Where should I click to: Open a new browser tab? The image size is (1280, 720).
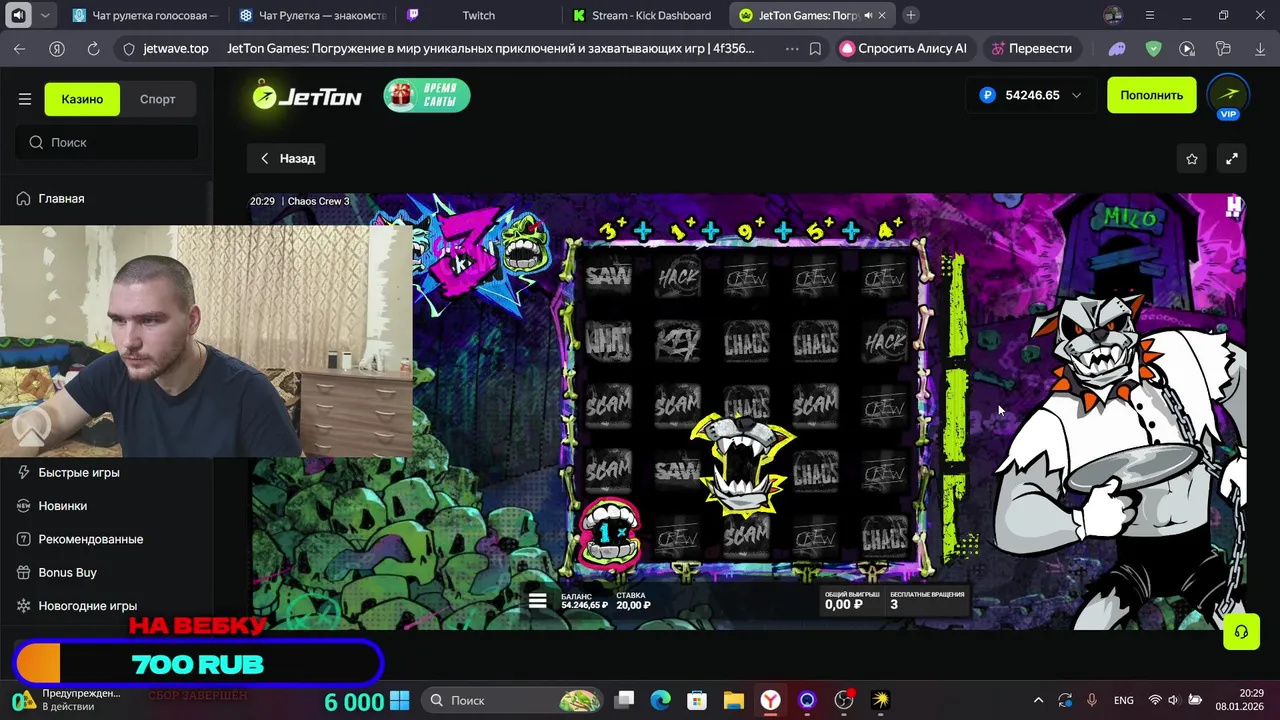tap(911, 15)
